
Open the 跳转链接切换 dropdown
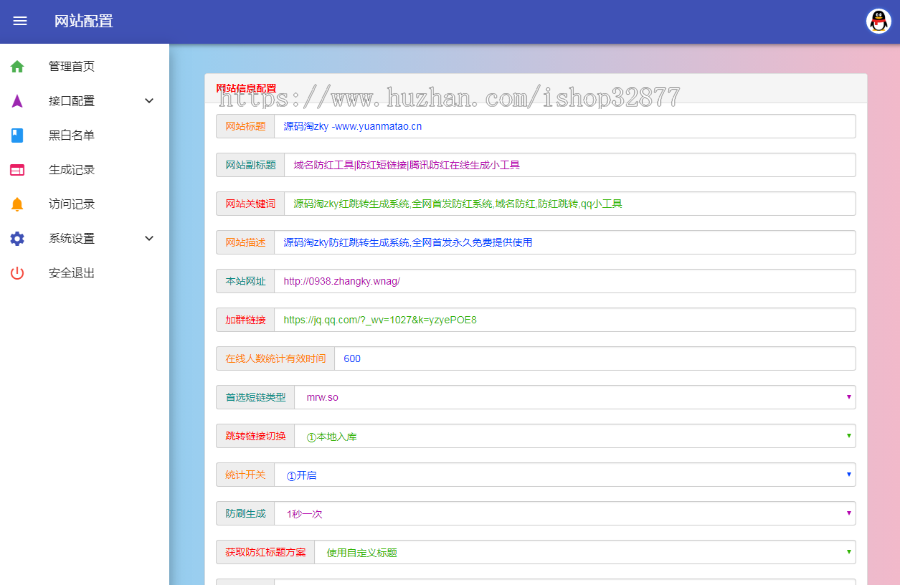(575, 436)
